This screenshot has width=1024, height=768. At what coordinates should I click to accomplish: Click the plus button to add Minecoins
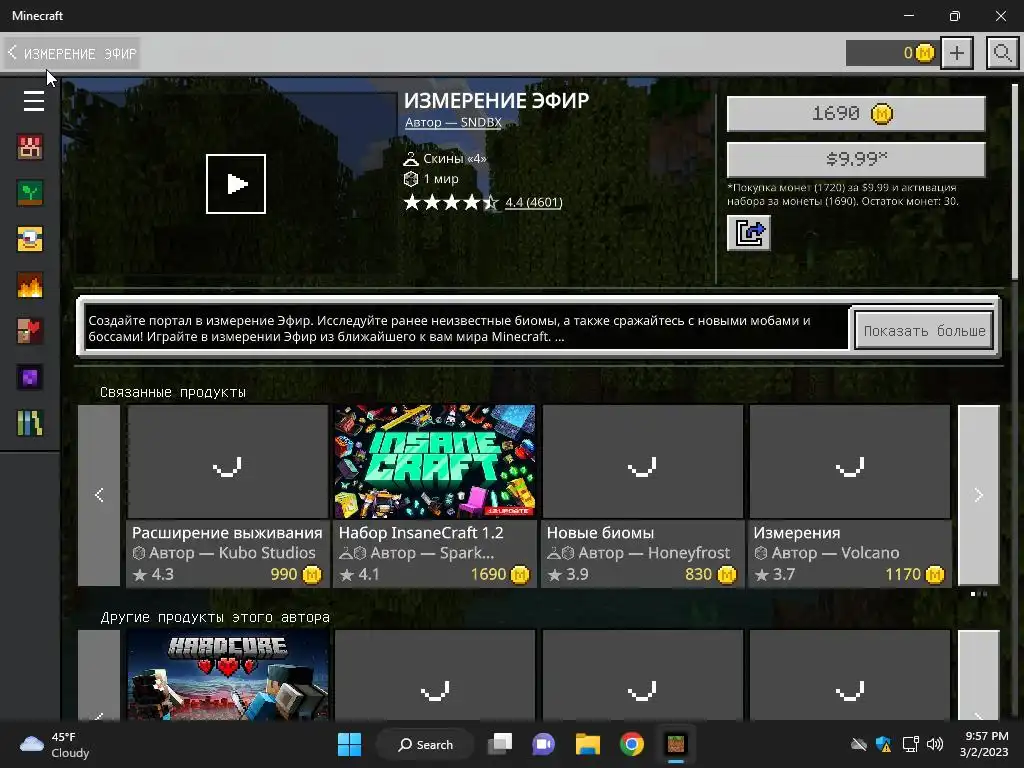(957, 53)
